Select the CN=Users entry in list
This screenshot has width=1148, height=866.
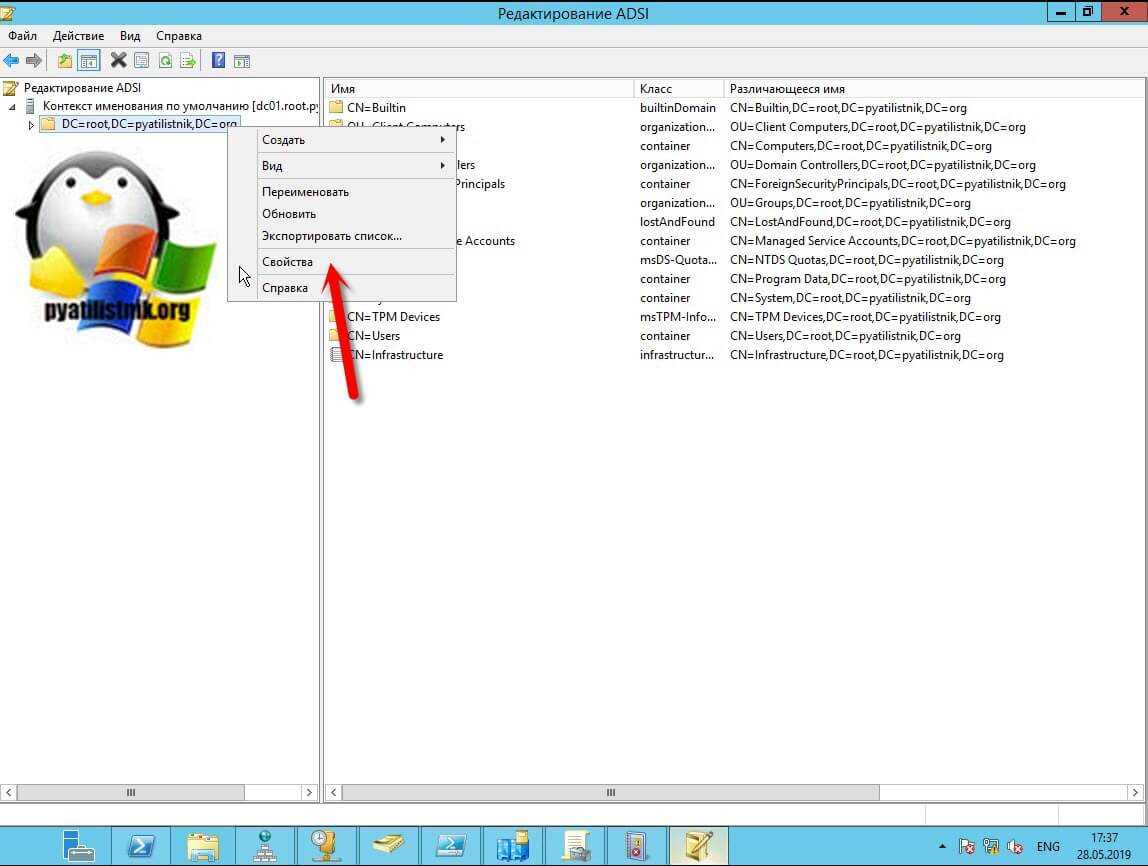tap(373, 336)
